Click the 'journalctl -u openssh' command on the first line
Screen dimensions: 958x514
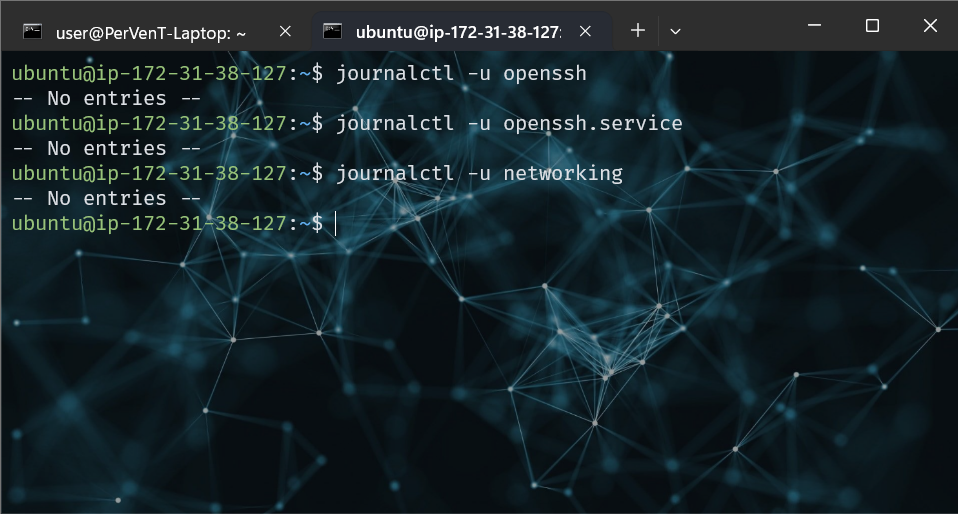tap(461, 74)
